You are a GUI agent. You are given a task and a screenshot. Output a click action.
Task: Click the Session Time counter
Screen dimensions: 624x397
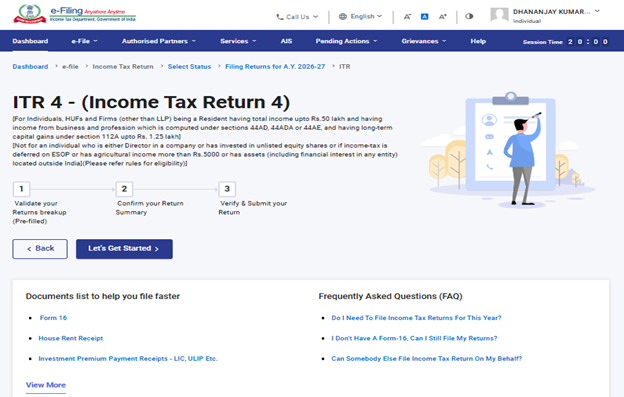point(566,41)
